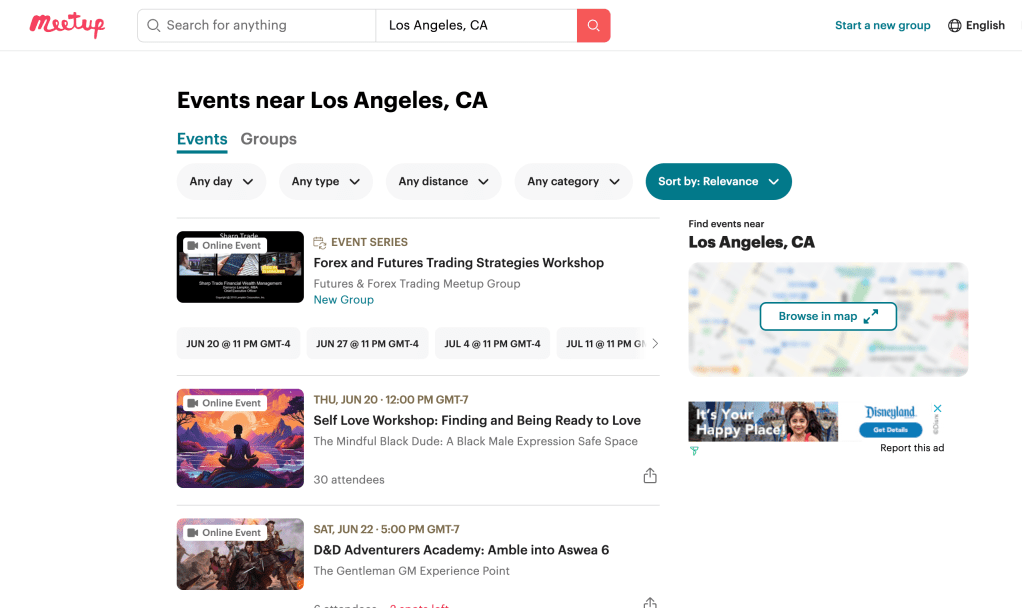The image size is (1022, 608).
Task: Click the expand arrows icon on map
Action: (x=871, y=316)
